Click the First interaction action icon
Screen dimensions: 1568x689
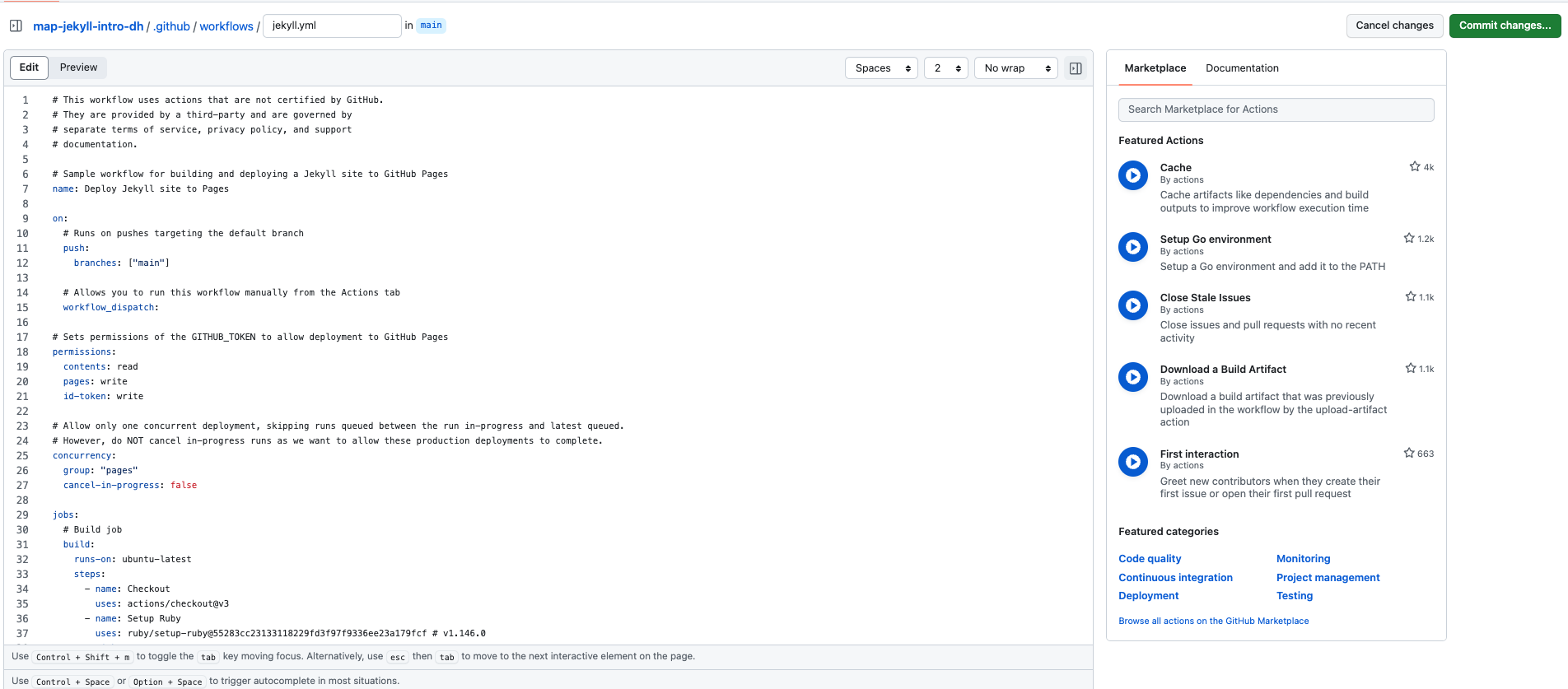[1133, 462]
